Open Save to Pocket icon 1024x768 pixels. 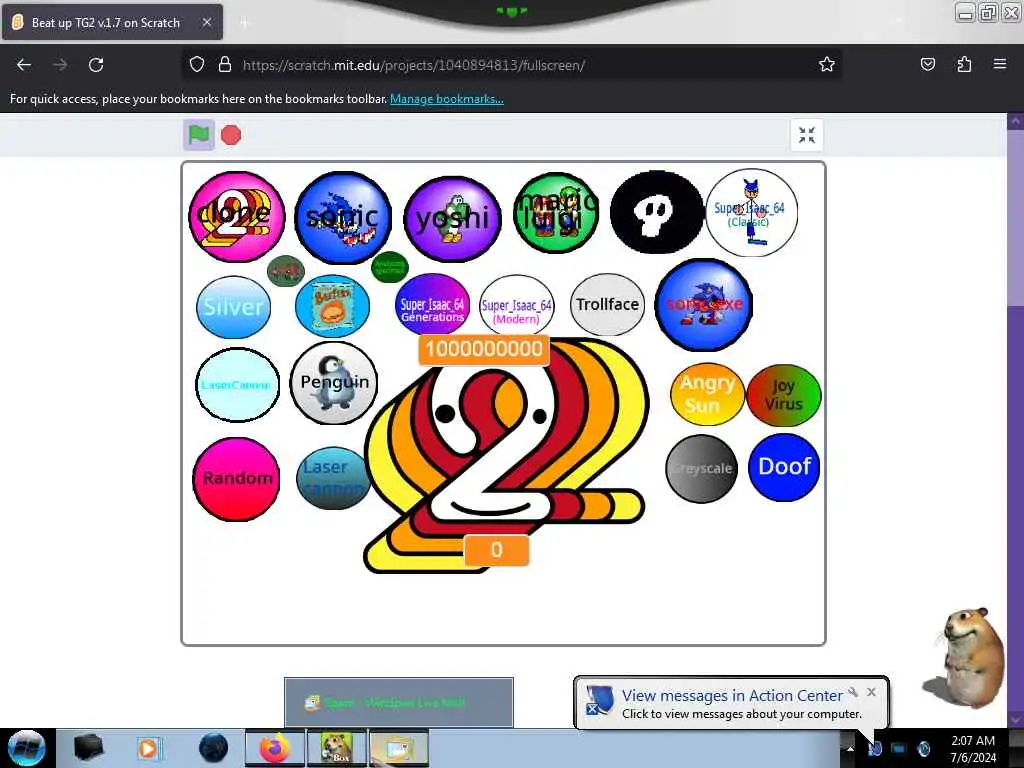[x=928, y=65]
